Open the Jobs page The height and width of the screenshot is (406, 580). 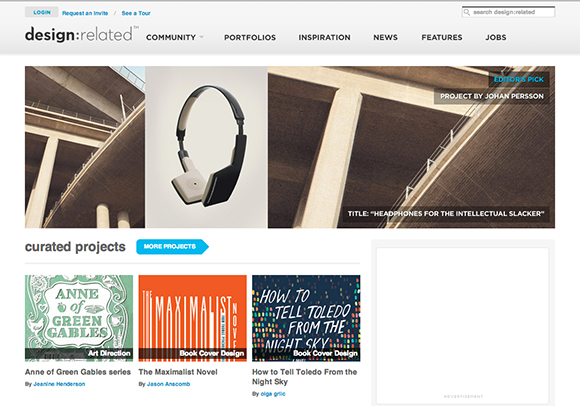tap(496, 37)
